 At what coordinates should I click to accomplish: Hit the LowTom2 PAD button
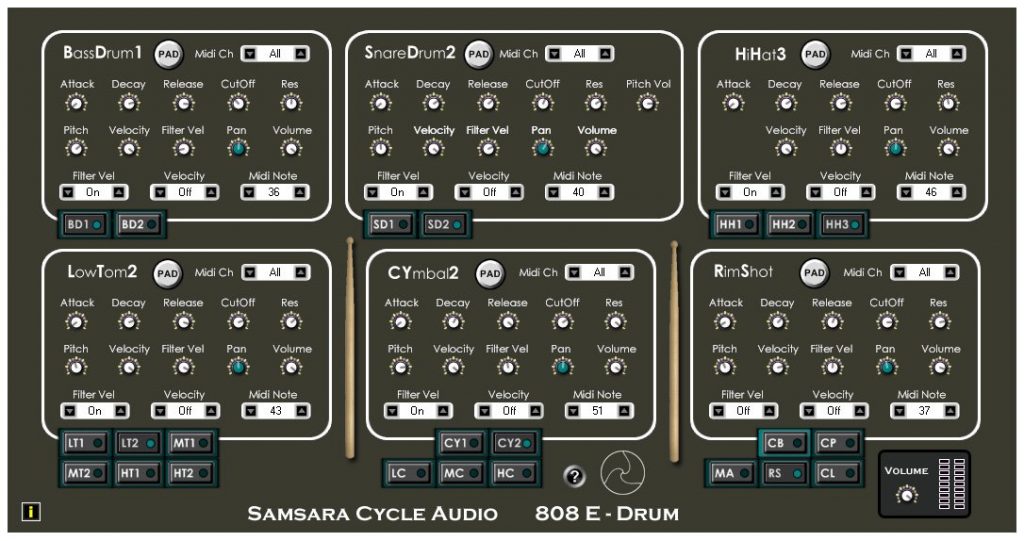[168, 273]
